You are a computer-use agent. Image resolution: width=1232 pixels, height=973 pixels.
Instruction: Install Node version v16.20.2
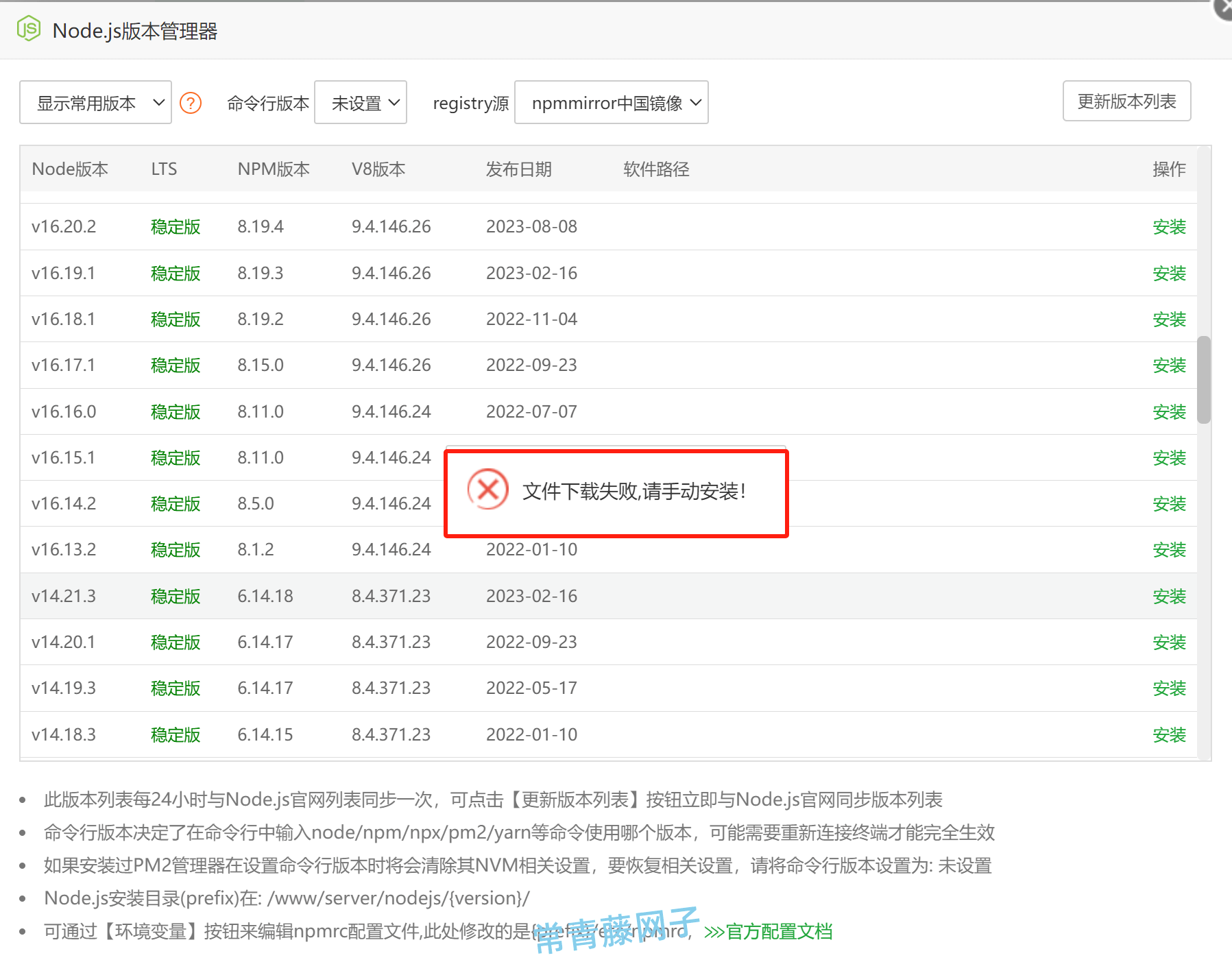1169,226
